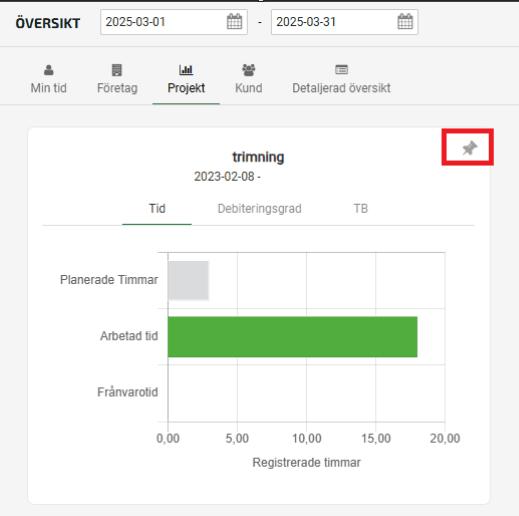Select the Planerade Timmar row label

tap(109, 280)
